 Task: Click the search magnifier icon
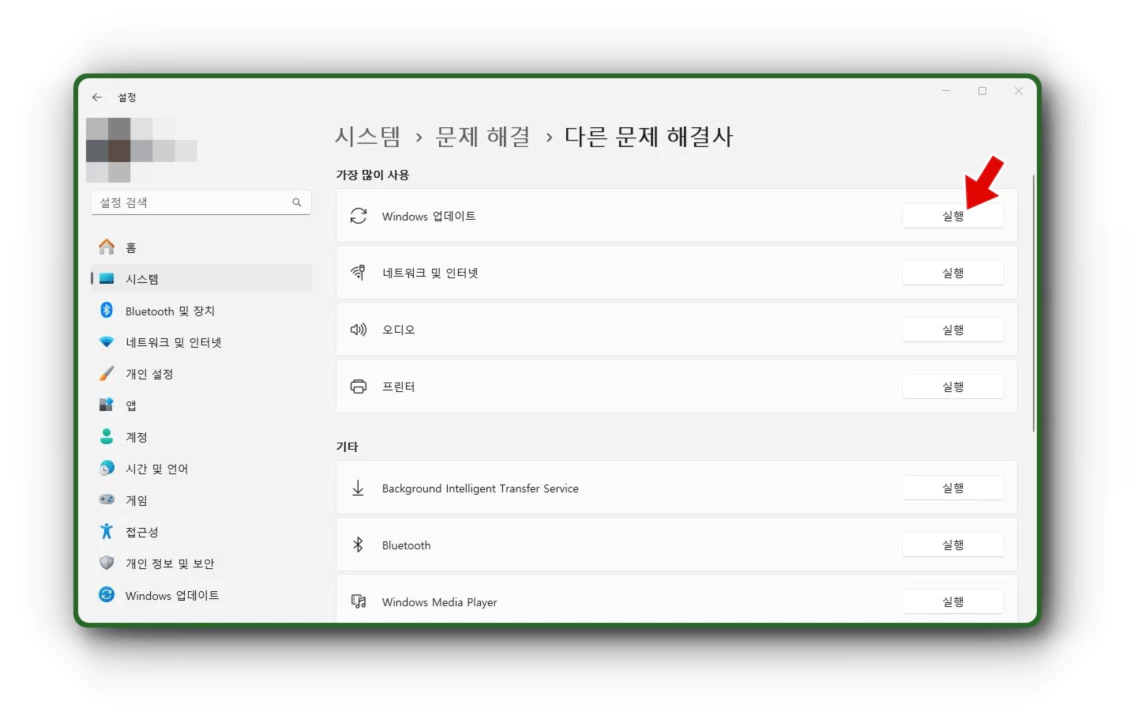point(297,202)
